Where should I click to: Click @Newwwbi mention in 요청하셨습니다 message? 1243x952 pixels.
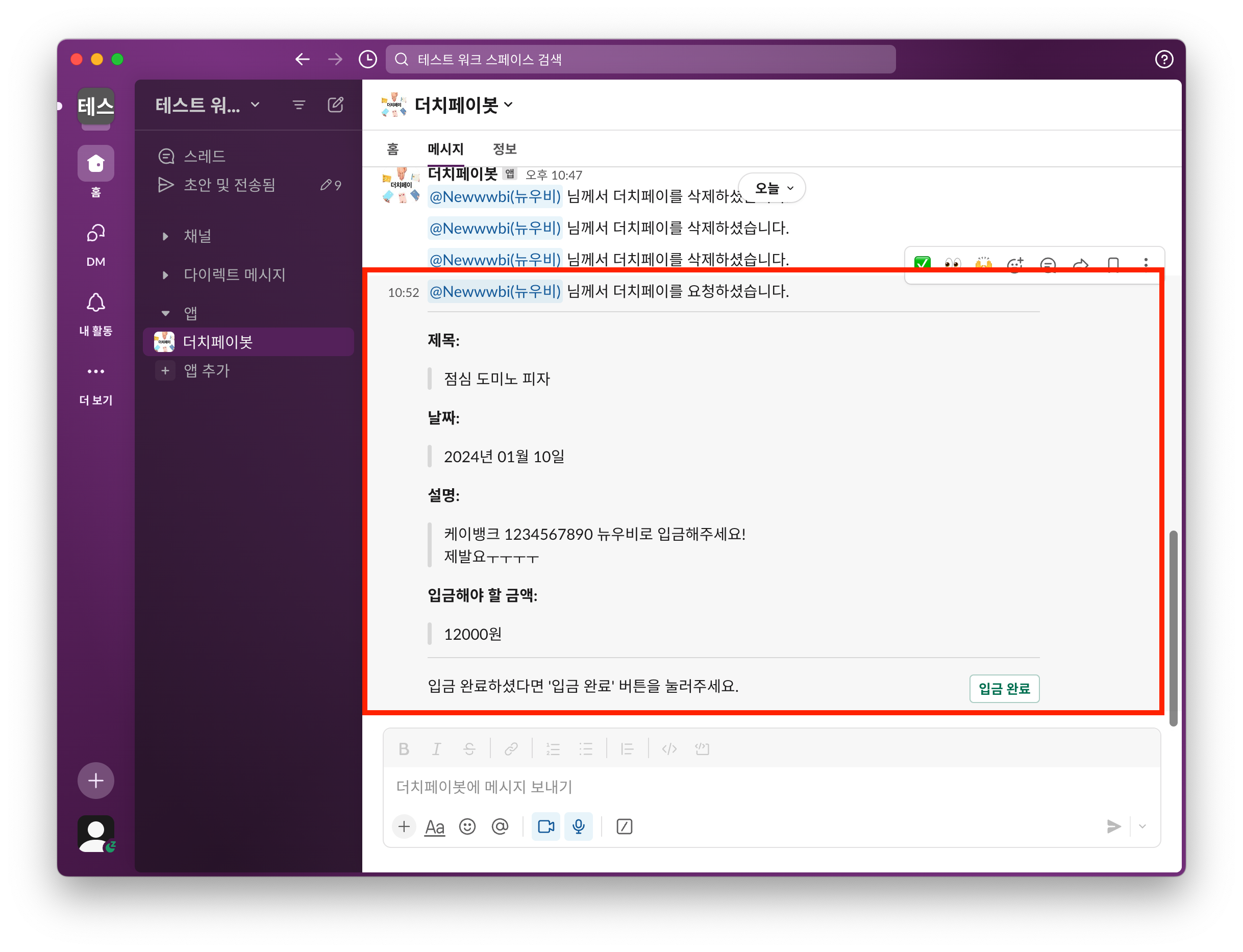495,291
